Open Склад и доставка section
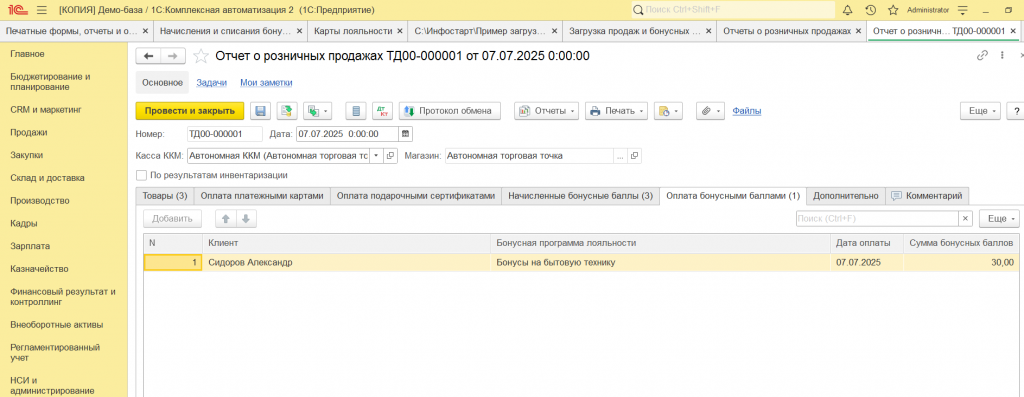Screen dimensions: 1024x397 point(48,178)
